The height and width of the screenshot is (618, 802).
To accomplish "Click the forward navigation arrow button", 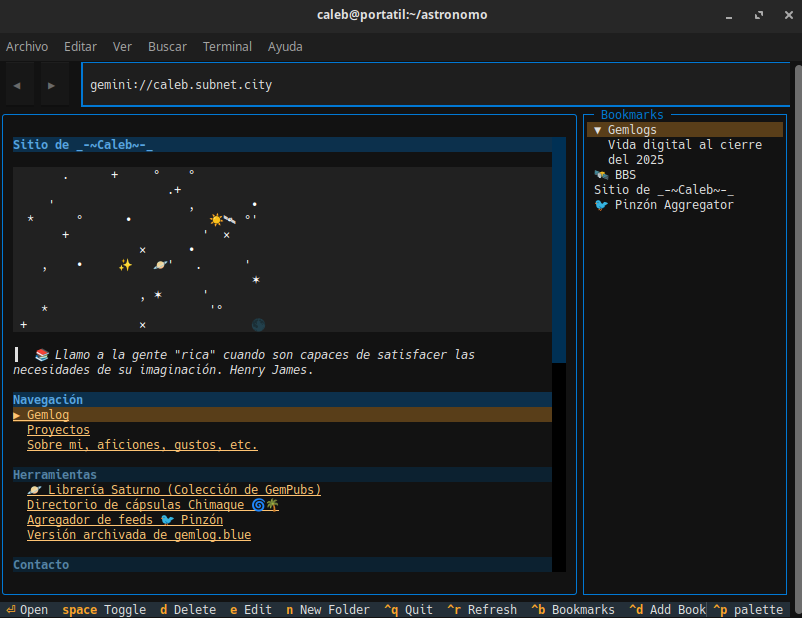I will coord(51,85).
